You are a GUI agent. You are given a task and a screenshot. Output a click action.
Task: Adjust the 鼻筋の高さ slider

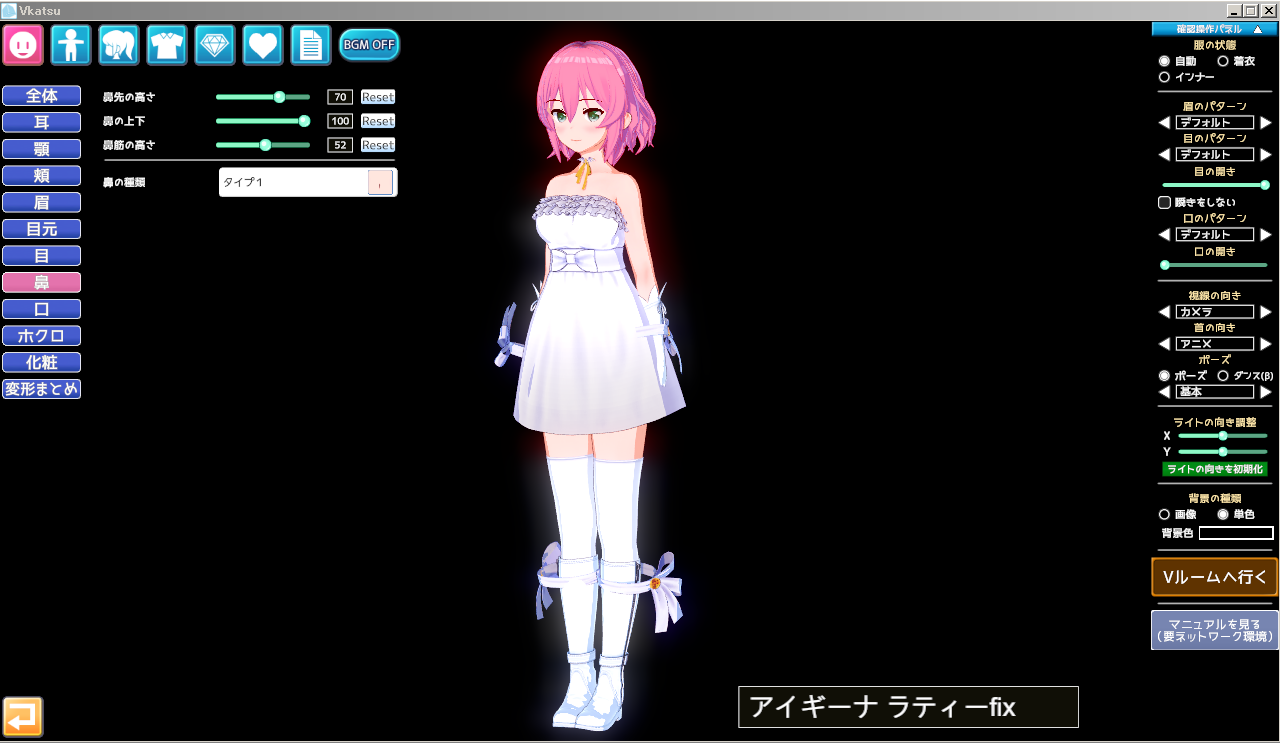265,145
